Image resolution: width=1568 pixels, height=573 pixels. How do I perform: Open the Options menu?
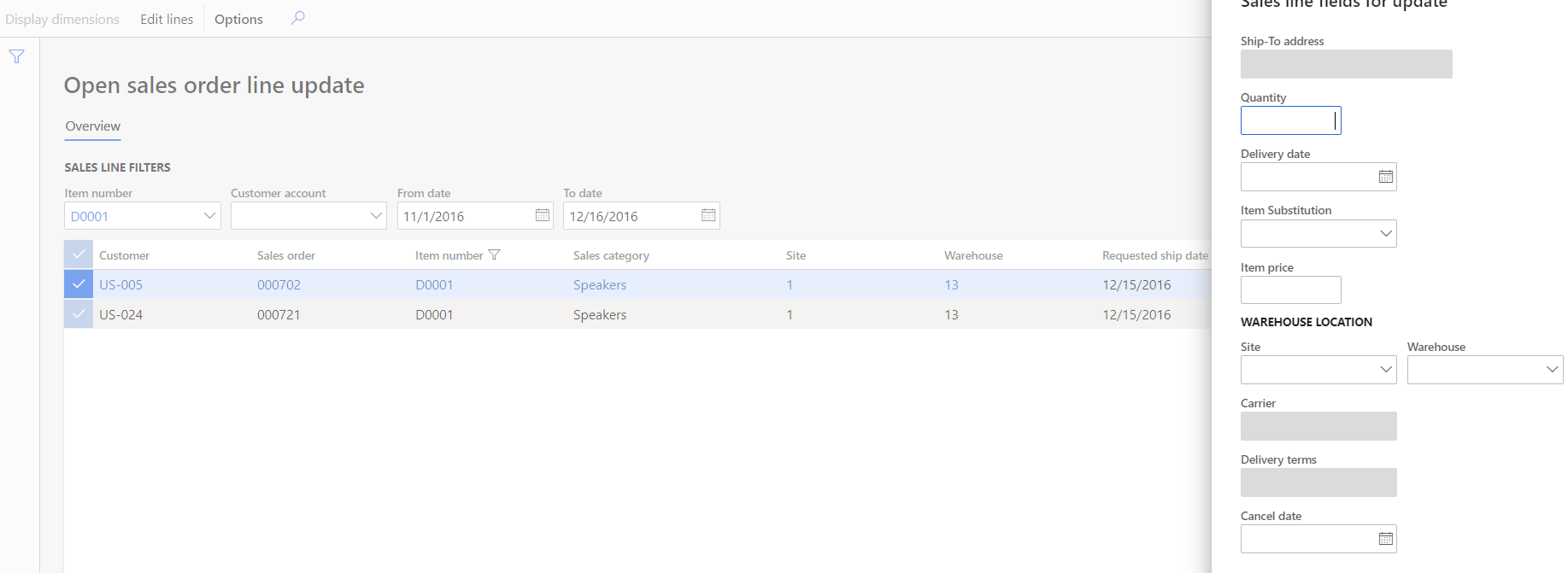point(238,19)
